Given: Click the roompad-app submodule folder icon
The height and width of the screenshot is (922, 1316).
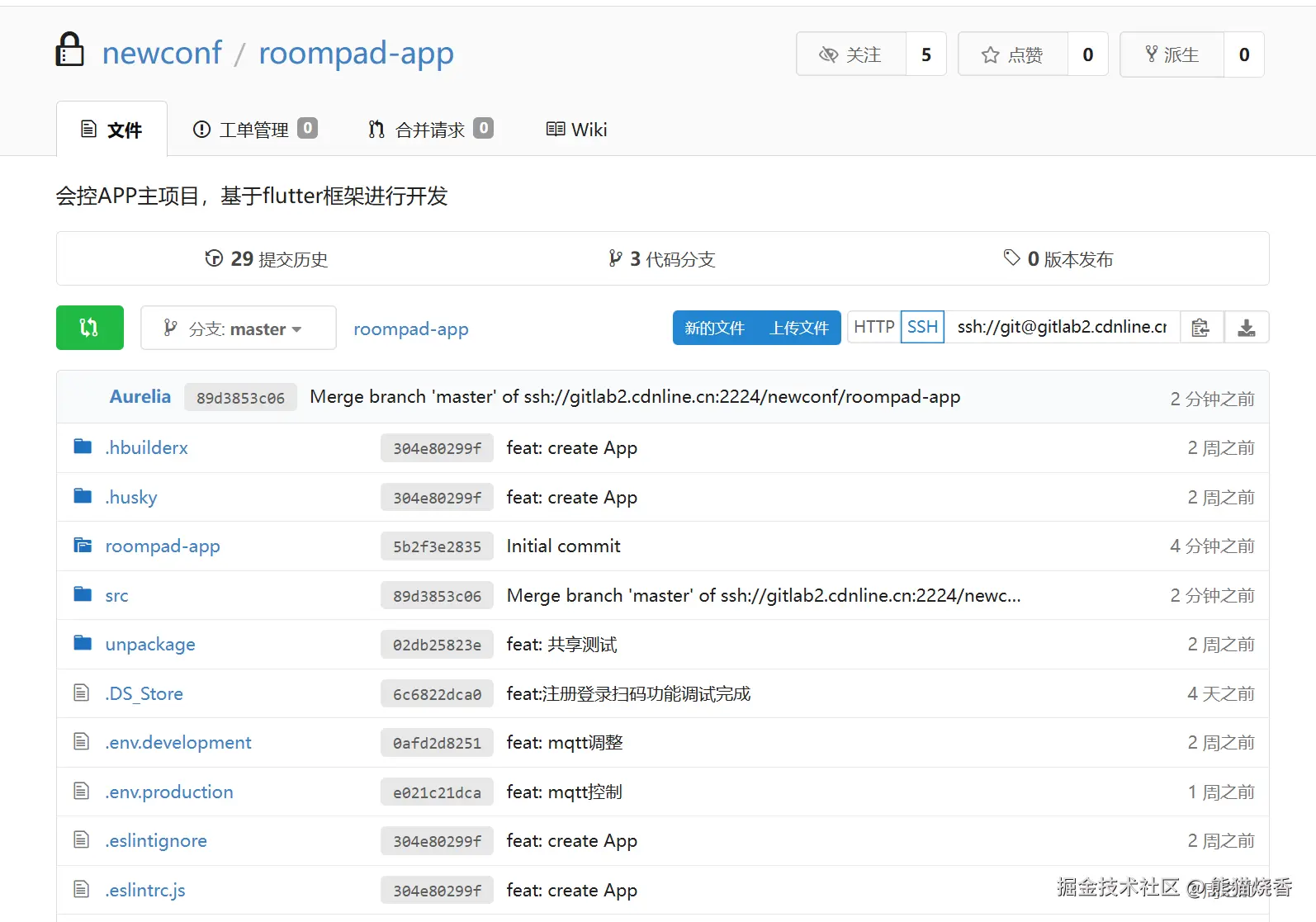Looking at the screenshot, I should point(83,545).
